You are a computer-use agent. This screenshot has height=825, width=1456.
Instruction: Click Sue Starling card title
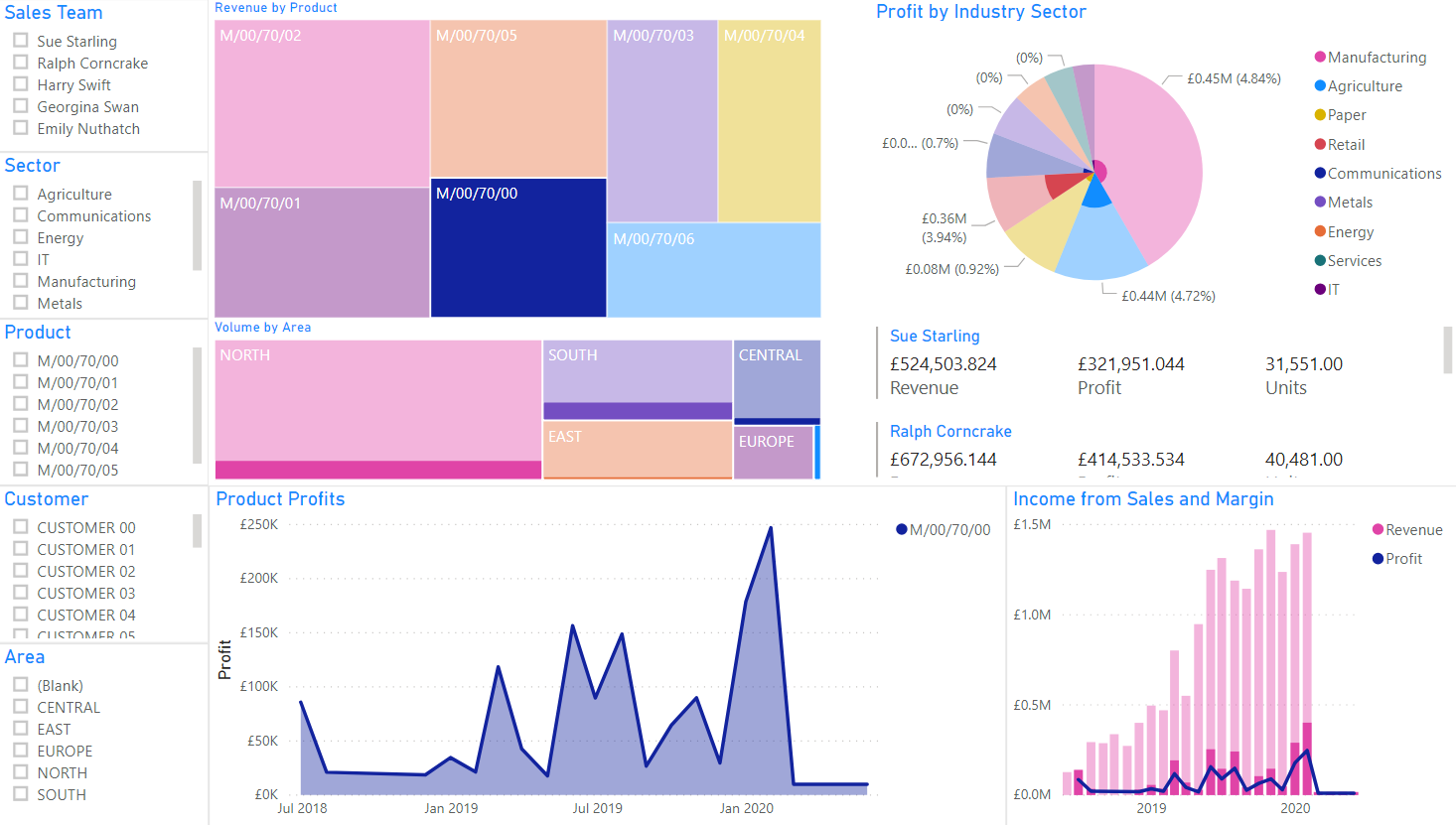click(x=935, y=336)
